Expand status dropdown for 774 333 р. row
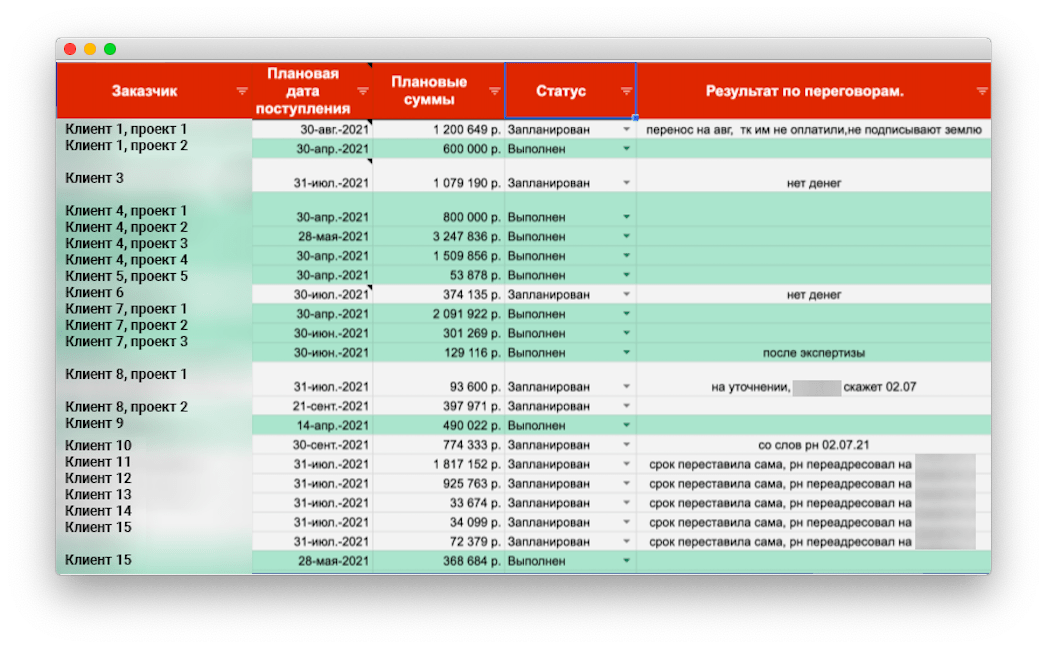Viewport: 1047px width, 649px height. 627,445
